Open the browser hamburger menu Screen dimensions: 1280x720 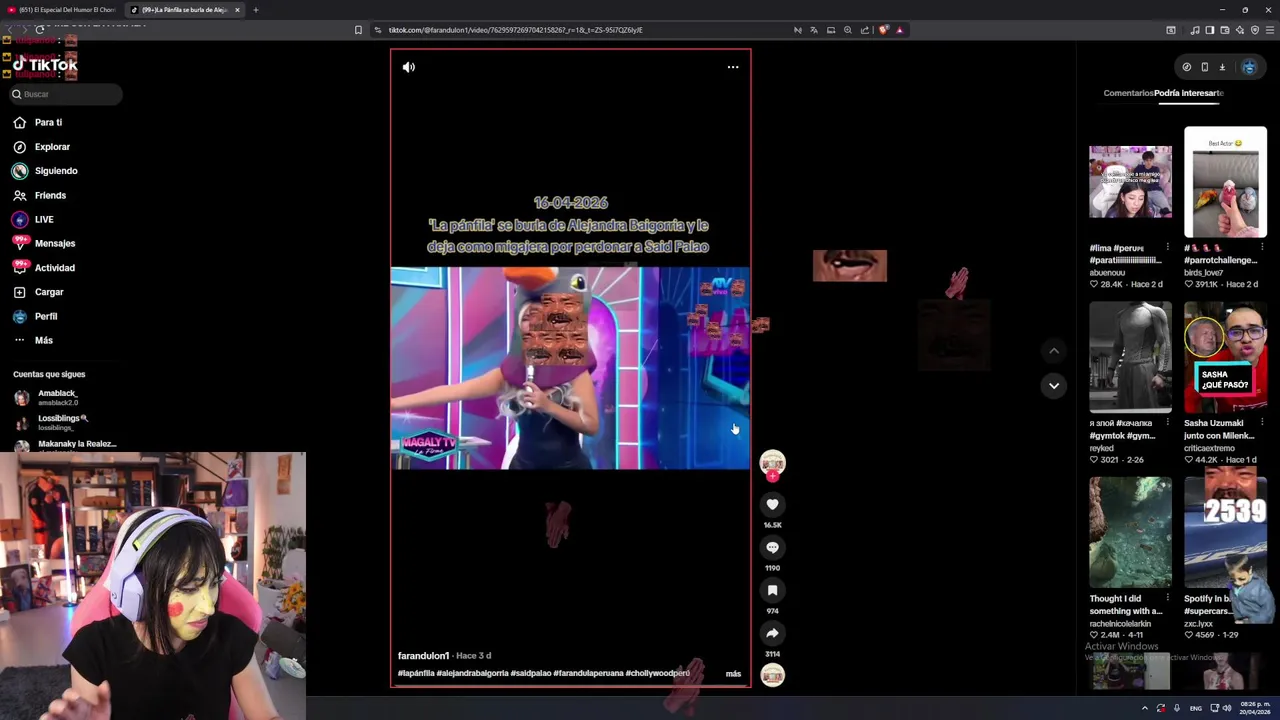[x=1269, y=30]
